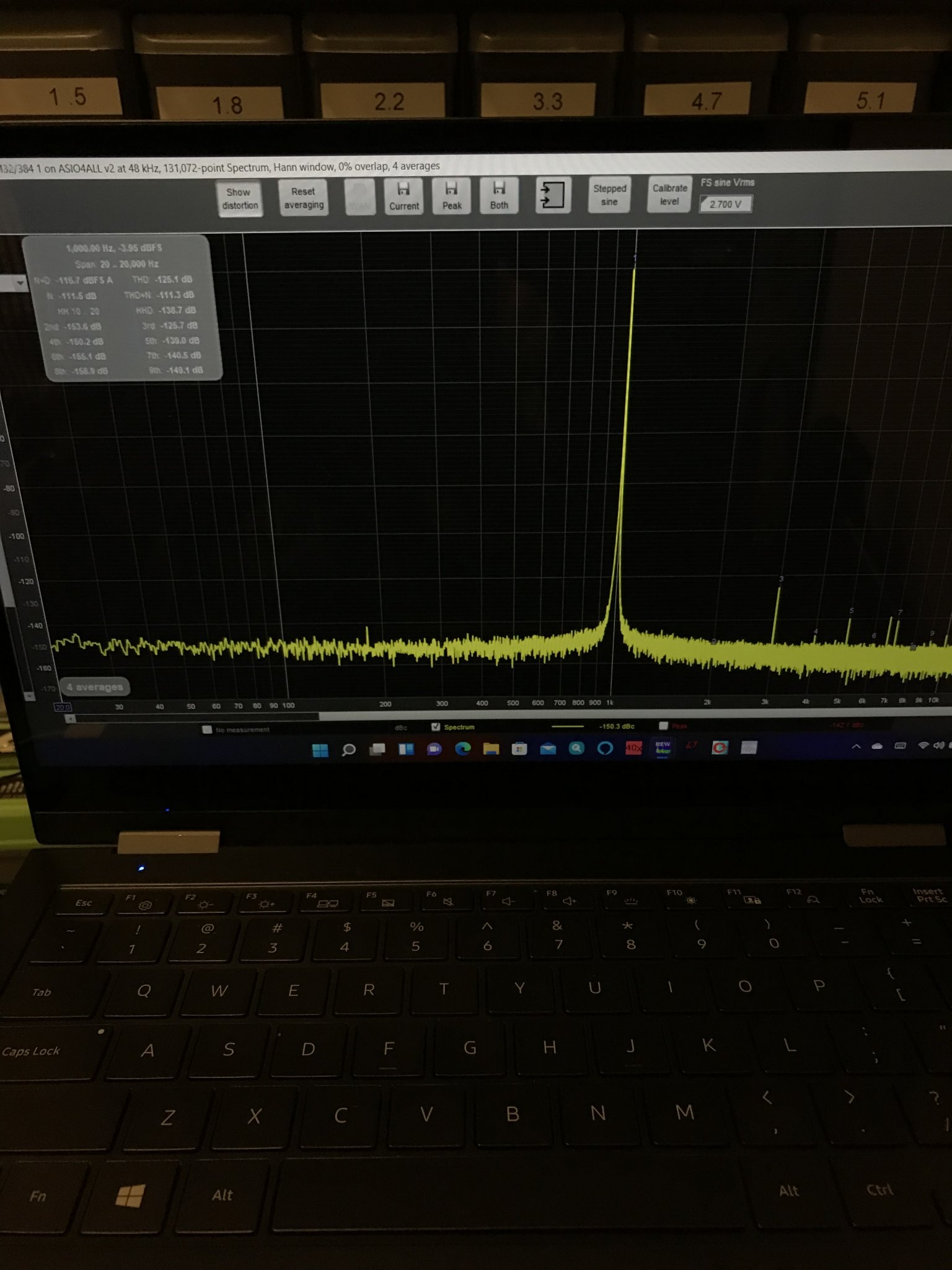Click the taskbar Search magnifier icon
Viewport: 952px width, 1270px height.
click(x=349, y=750)
